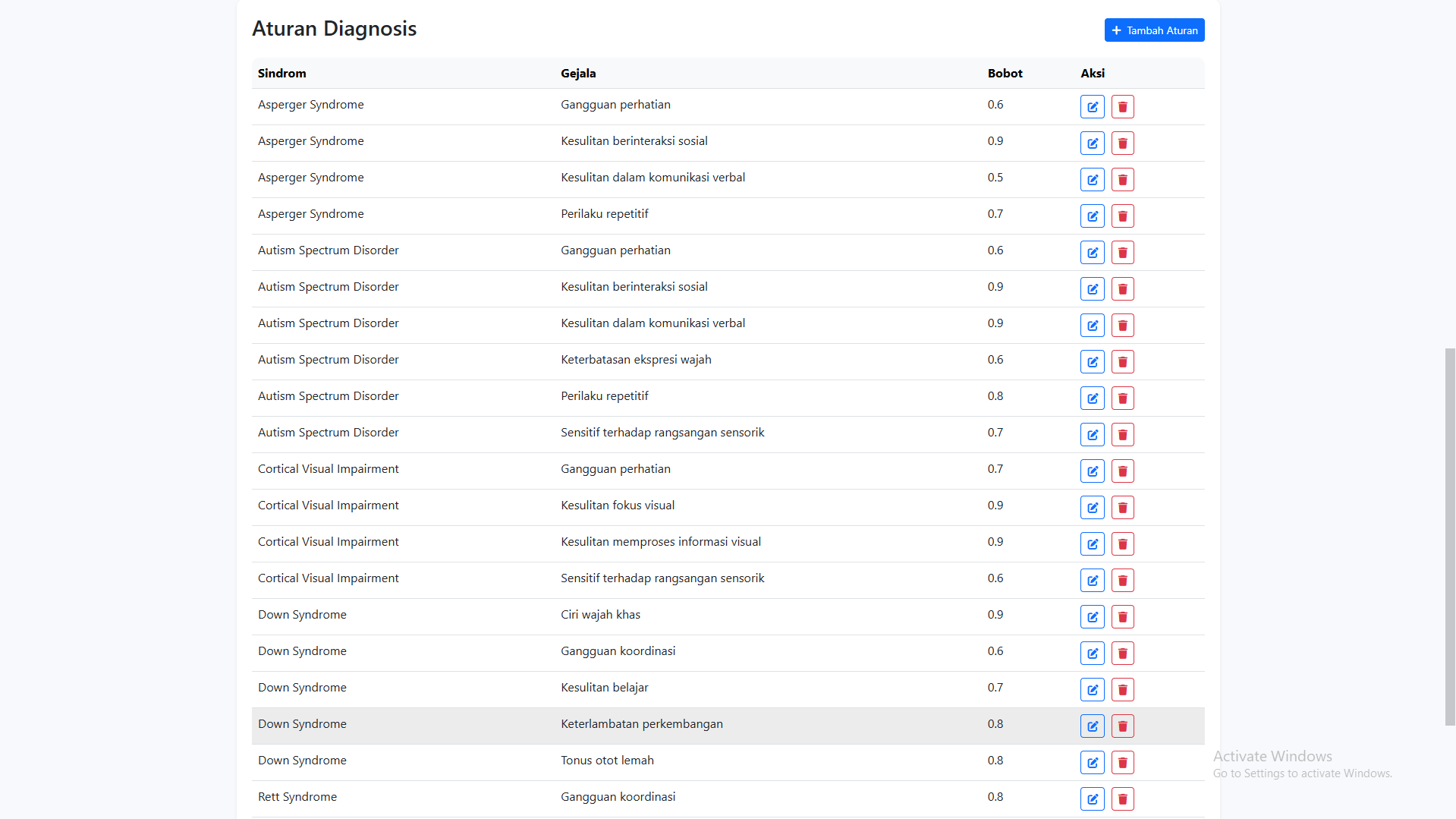Edit Asperger Kesulitan dalam komunikasi verbal rule
The image size is (1456, 819).
point(1093,180)
